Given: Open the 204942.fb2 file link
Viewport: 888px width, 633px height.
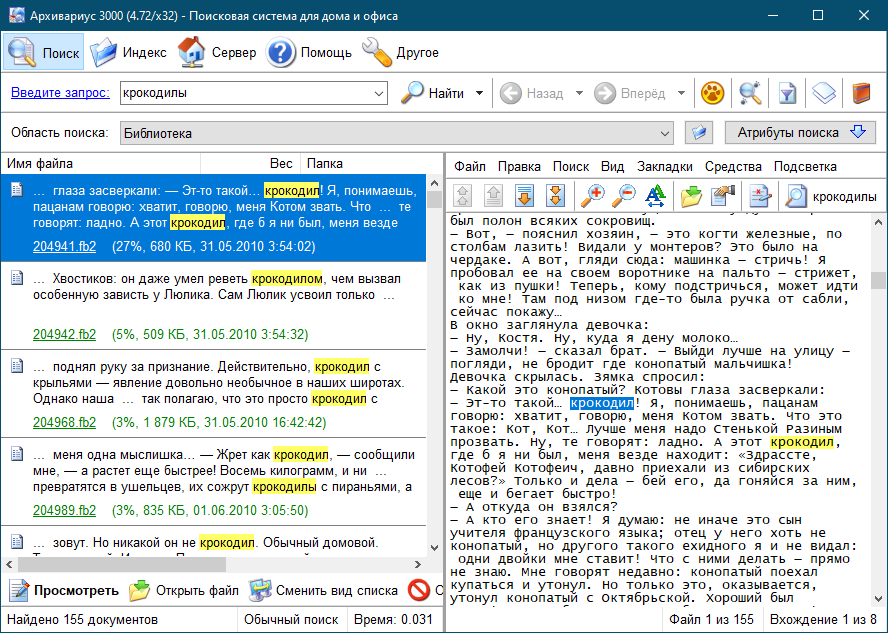Looking at the screenshot, I should click(x=65, y=335).
